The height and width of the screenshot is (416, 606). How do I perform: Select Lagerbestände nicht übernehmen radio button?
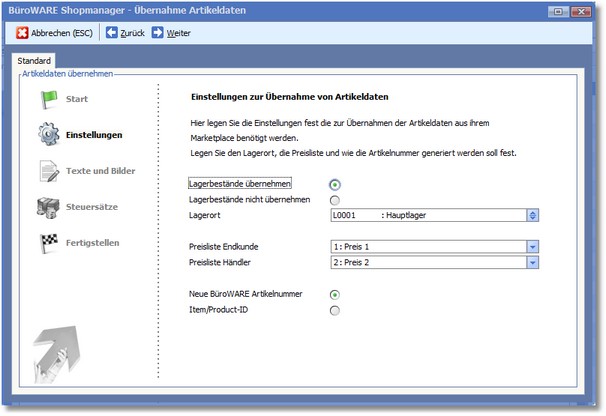(334, 199)
